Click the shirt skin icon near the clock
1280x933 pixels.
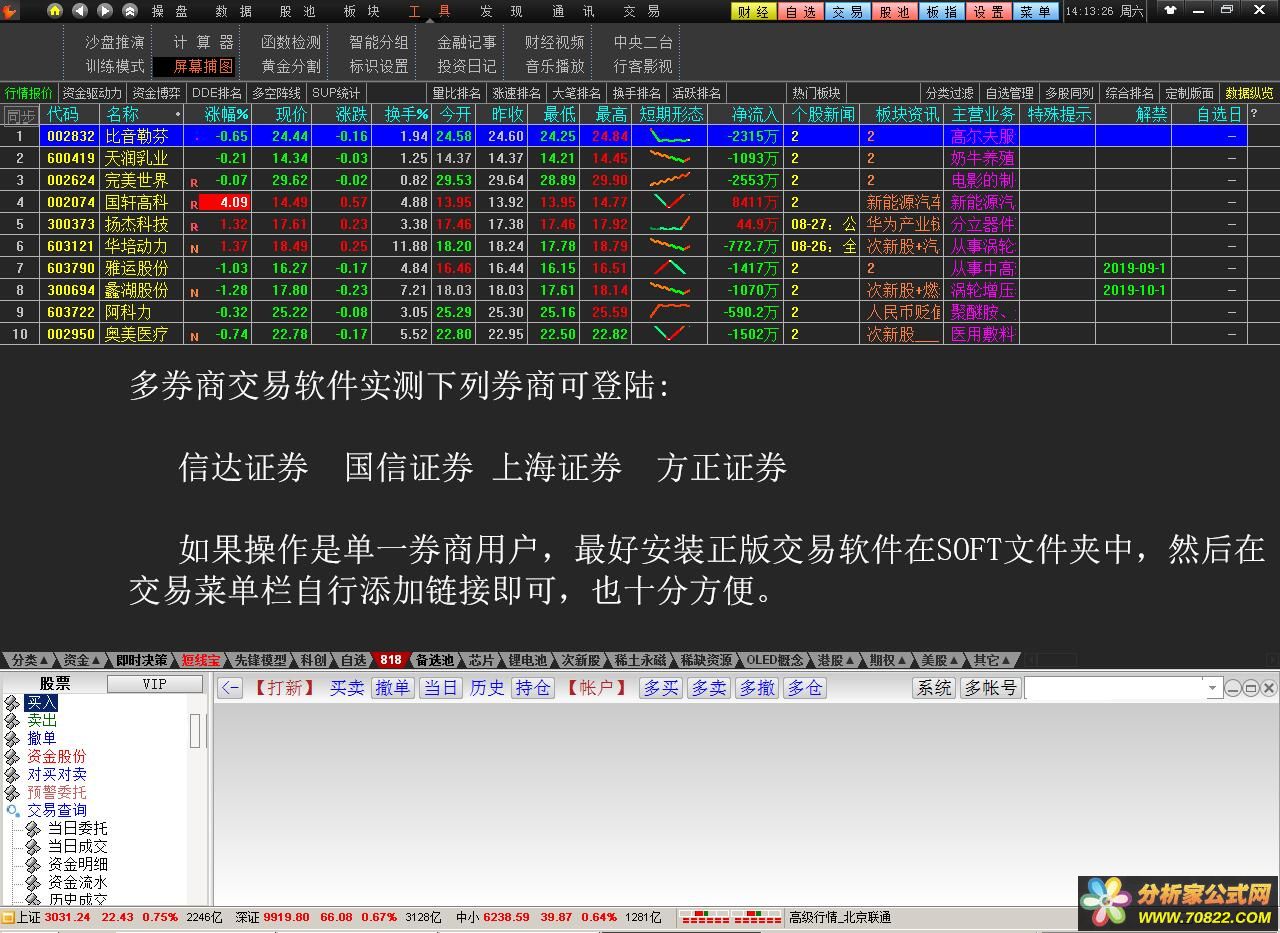1170,11
